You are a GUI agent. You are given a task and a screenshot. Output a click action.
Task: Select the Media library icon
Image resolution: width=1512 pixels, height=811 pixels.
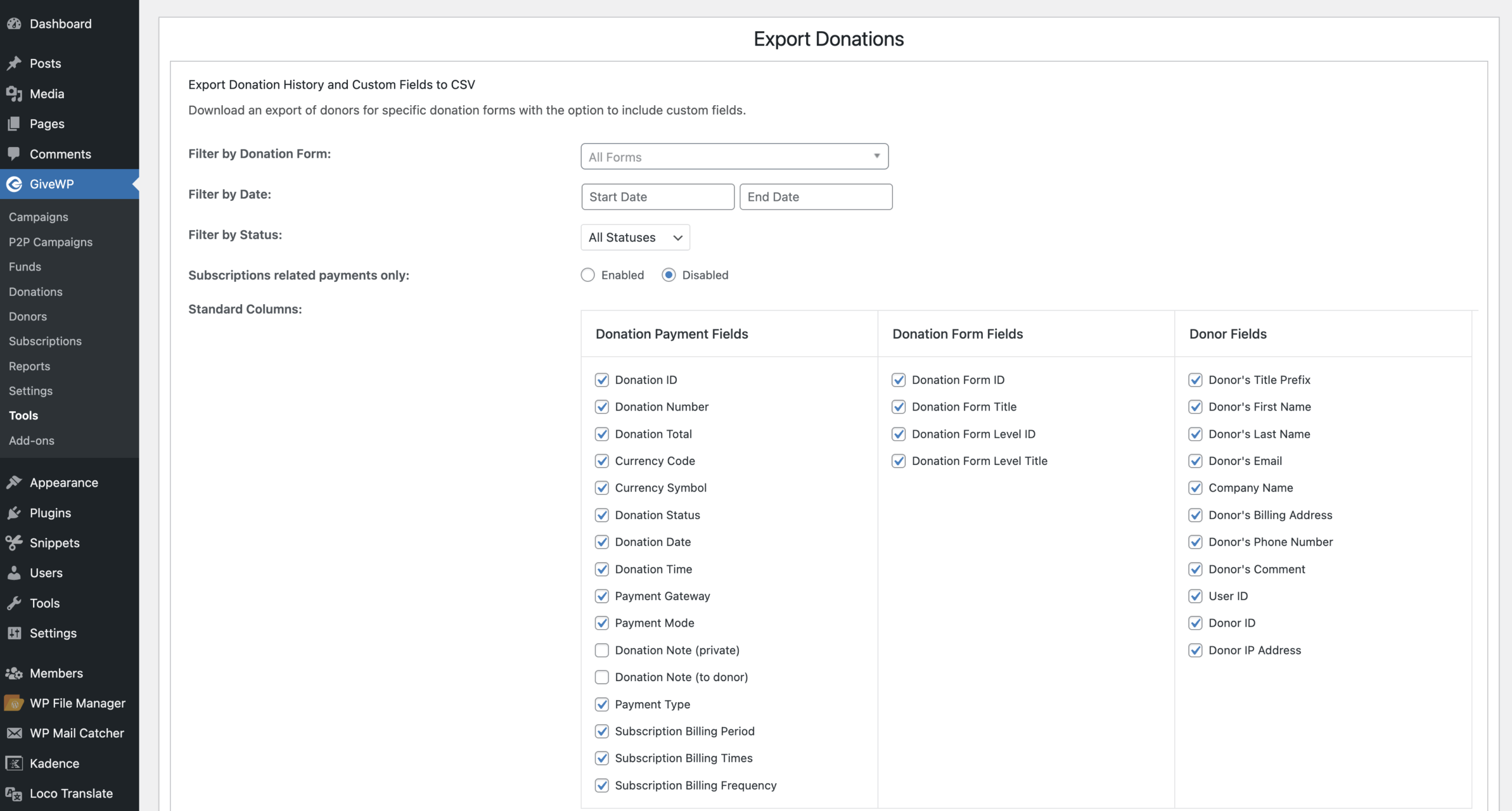pyautogui.click(x=15, y=93)
